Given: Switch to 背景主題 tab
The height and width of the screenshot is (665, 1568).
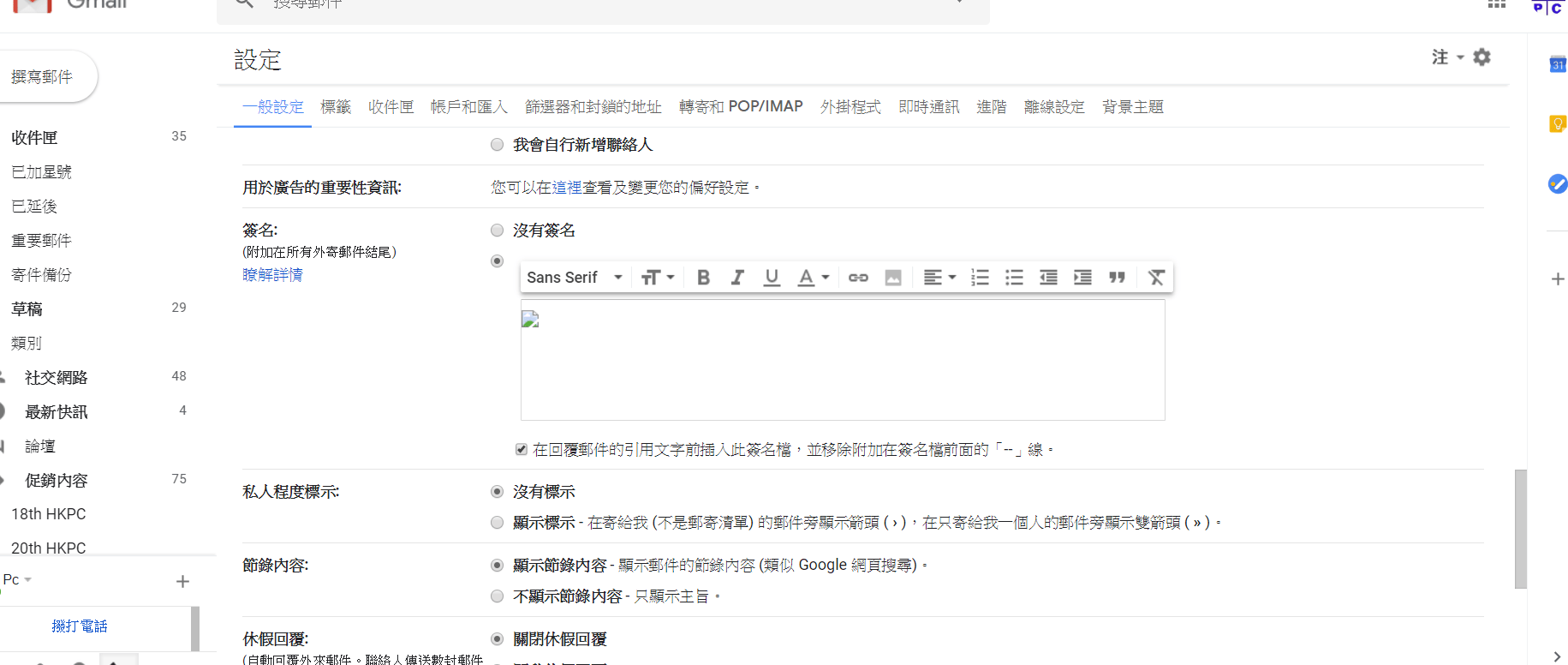Looking at the screenshot, I should tap(1133, 107).
